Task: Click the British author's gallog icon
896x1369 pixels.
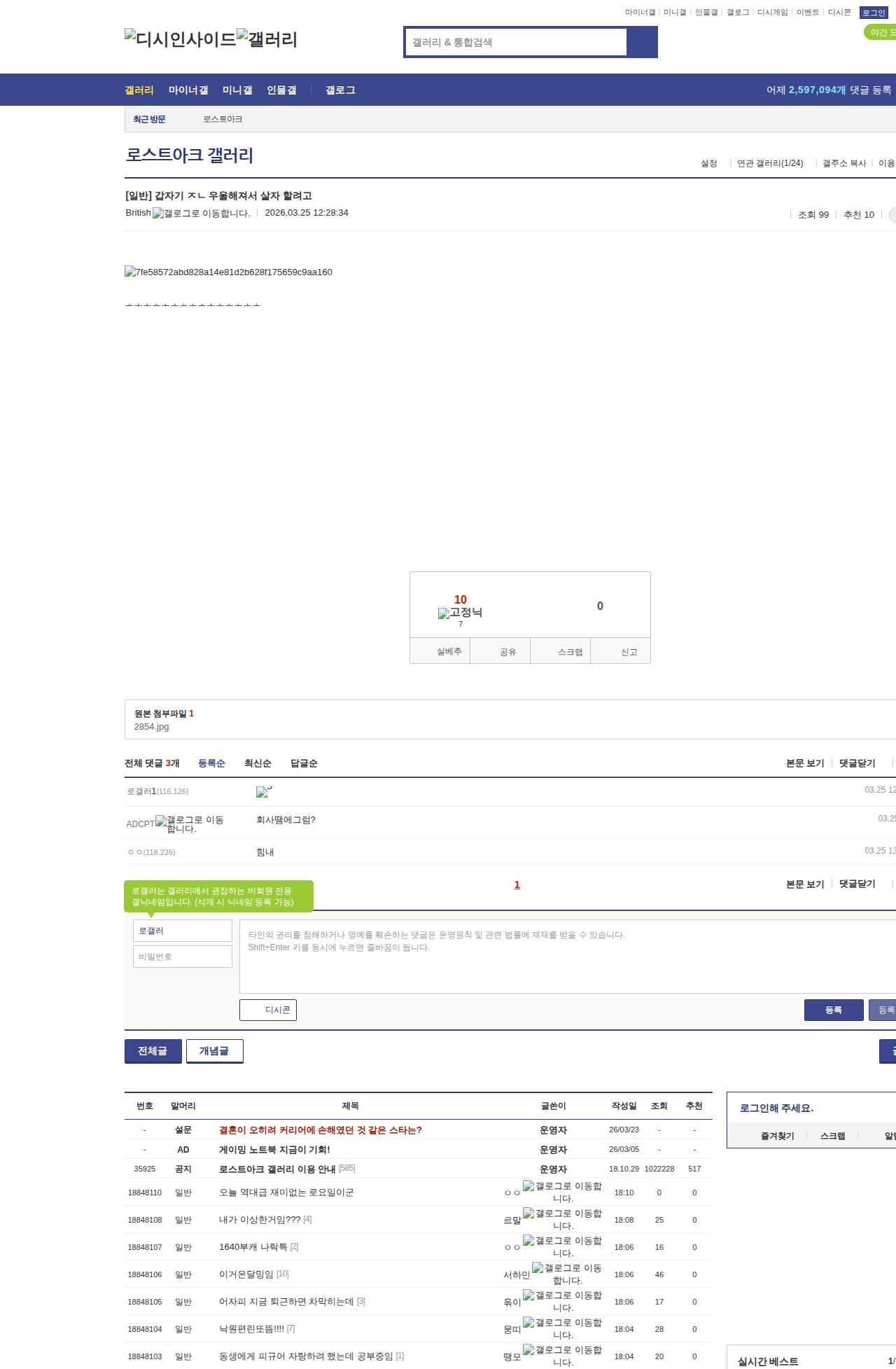Action: coord(201,213)
